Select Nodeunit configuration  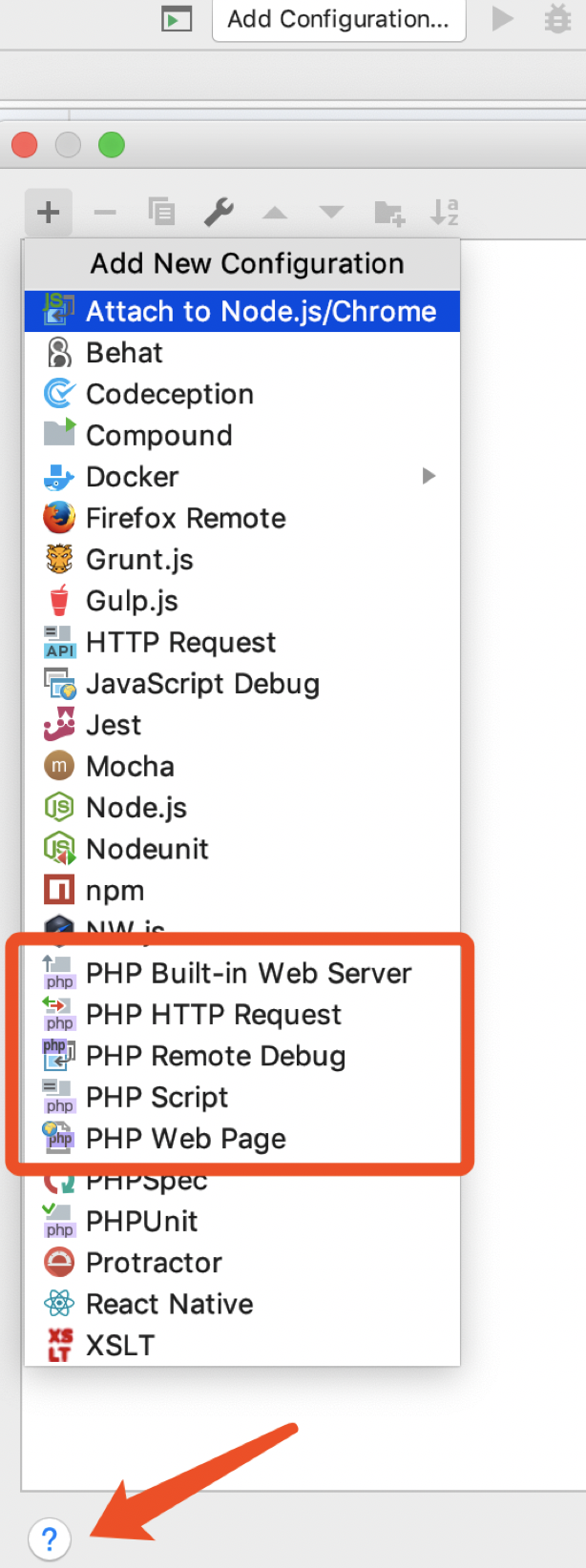[x=242, y=849]
